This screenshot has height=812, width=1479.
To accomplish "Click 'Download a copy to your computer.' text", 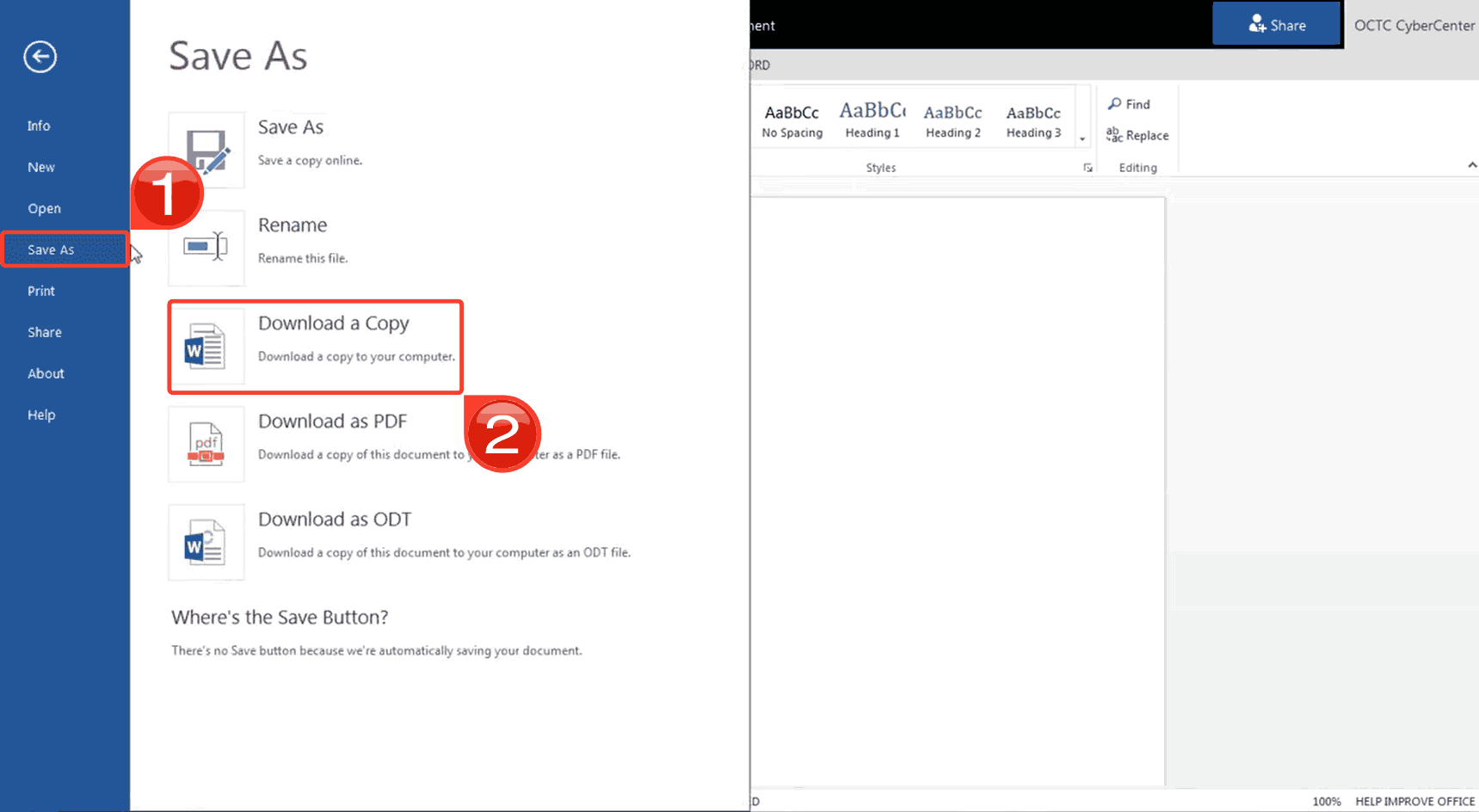I will [356, 356].
